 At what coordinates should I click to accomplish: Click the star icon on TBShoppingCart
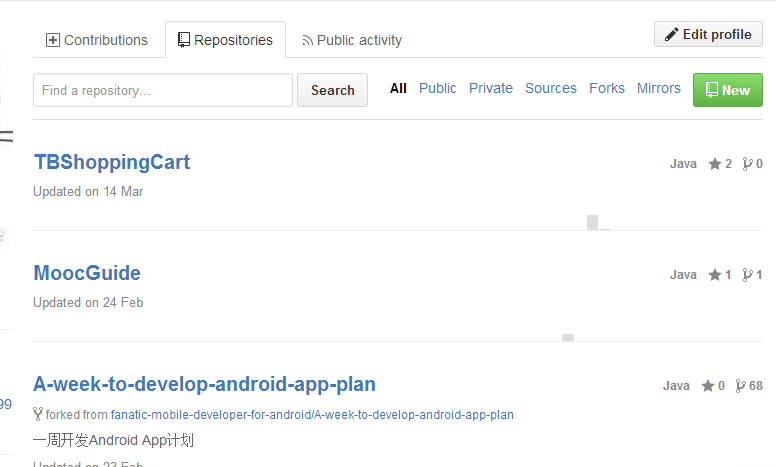coord(715,164)
